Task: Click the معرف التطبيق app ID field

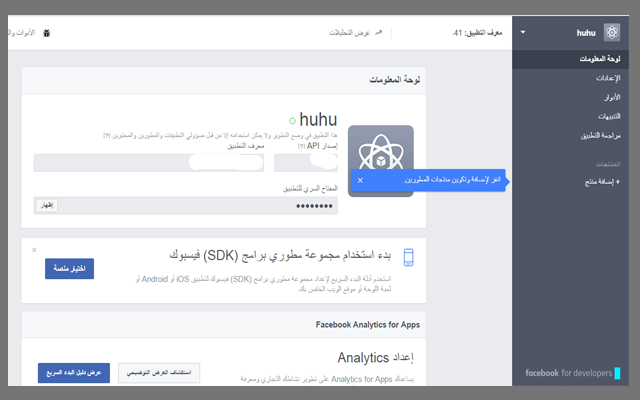Action: pyautogui.click(x=149, y=163)
